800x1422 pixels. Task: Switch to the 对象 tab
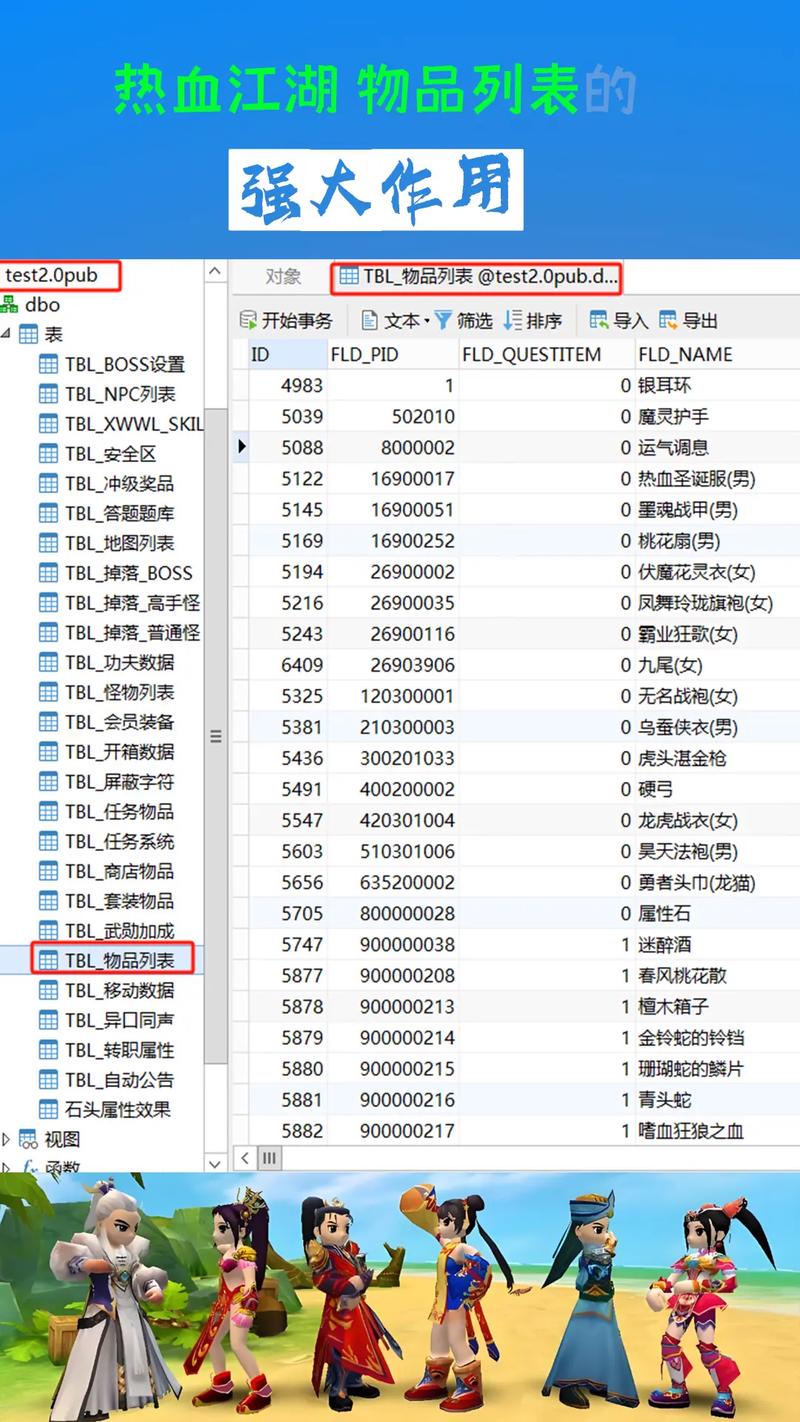pos(283,277)
